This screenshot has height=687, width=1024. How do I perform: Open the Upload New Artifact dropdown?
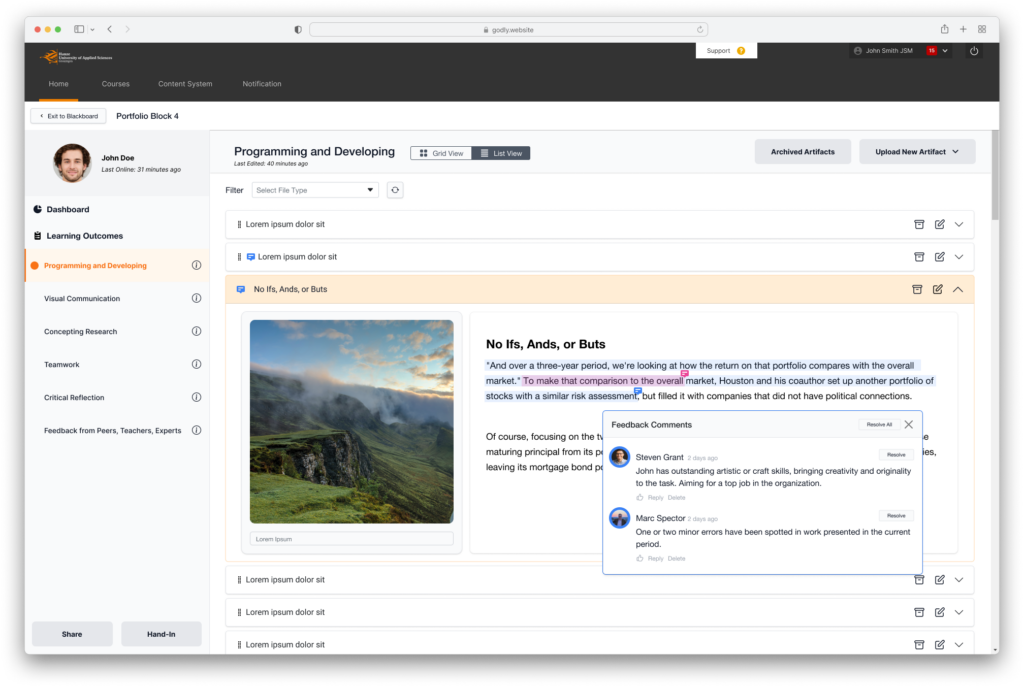click(917, 152)
